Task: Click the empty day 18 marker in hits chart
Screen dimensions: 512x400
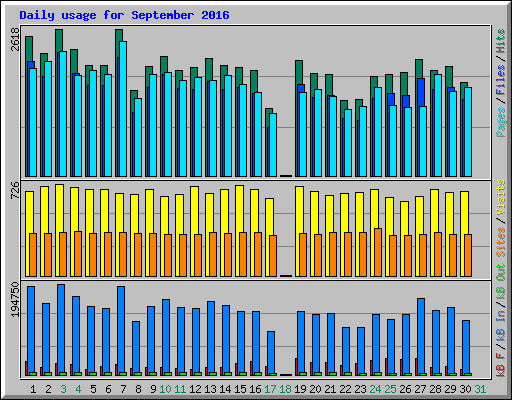Action: coord(286,175)
